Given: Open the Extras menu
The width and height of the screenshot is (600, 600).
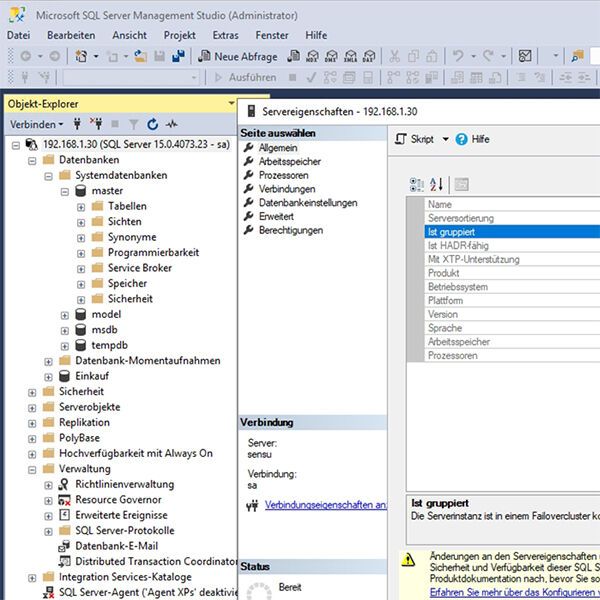Looking at the screenshot, I should pos(225,35).
